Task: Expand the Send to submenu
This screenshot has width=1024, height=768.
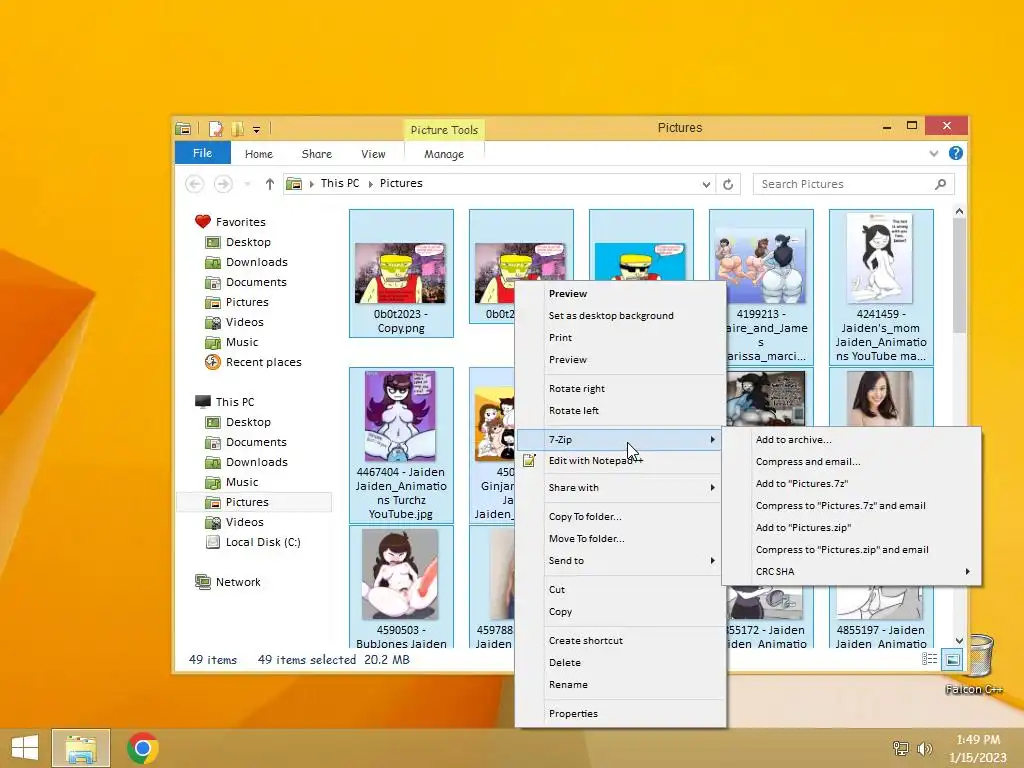Action: 621,561
